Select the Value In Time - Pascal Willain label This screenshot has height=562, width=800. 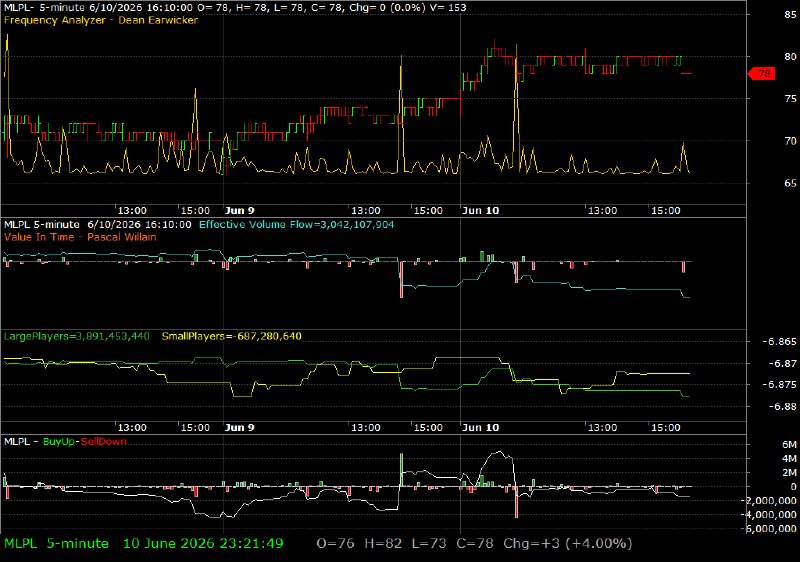click(x=80, y=237)
